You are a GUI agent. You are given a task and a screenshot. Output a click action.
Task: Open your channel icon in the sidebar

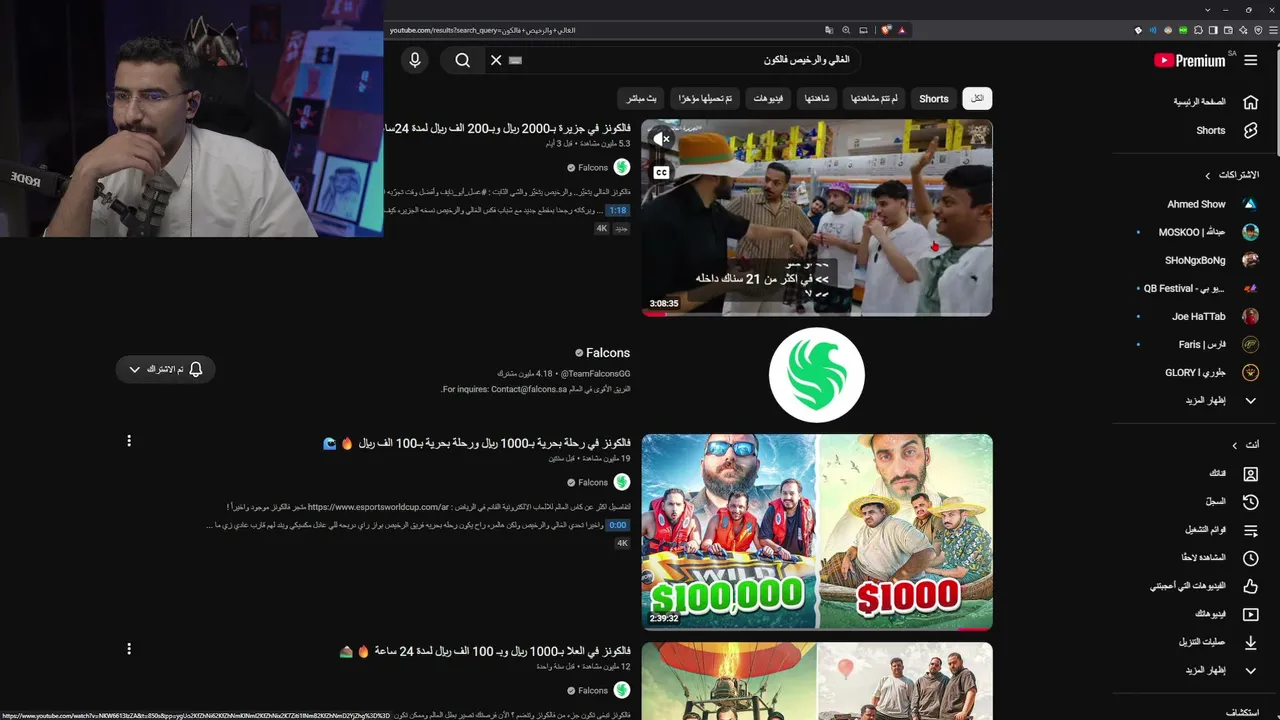click(x=1250, y=473)
